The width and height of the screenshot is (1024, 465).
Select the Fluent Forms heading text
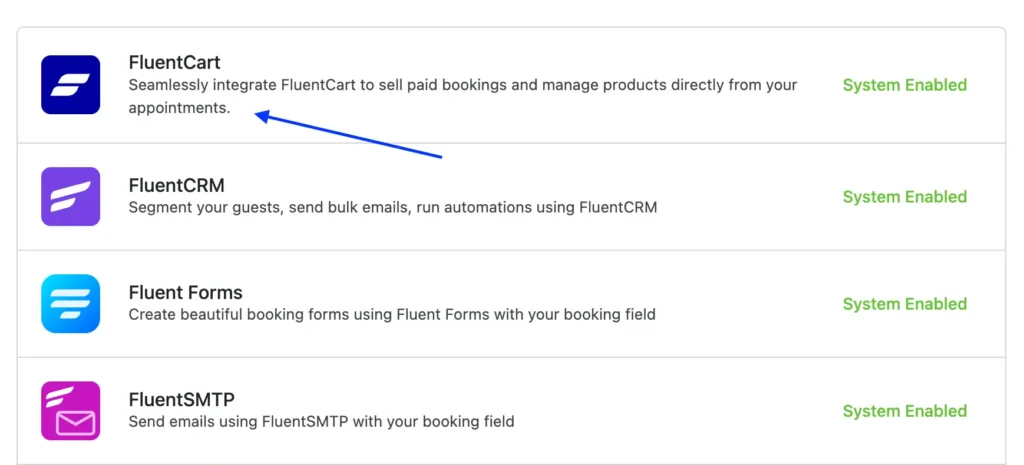(x=185, y=292)
